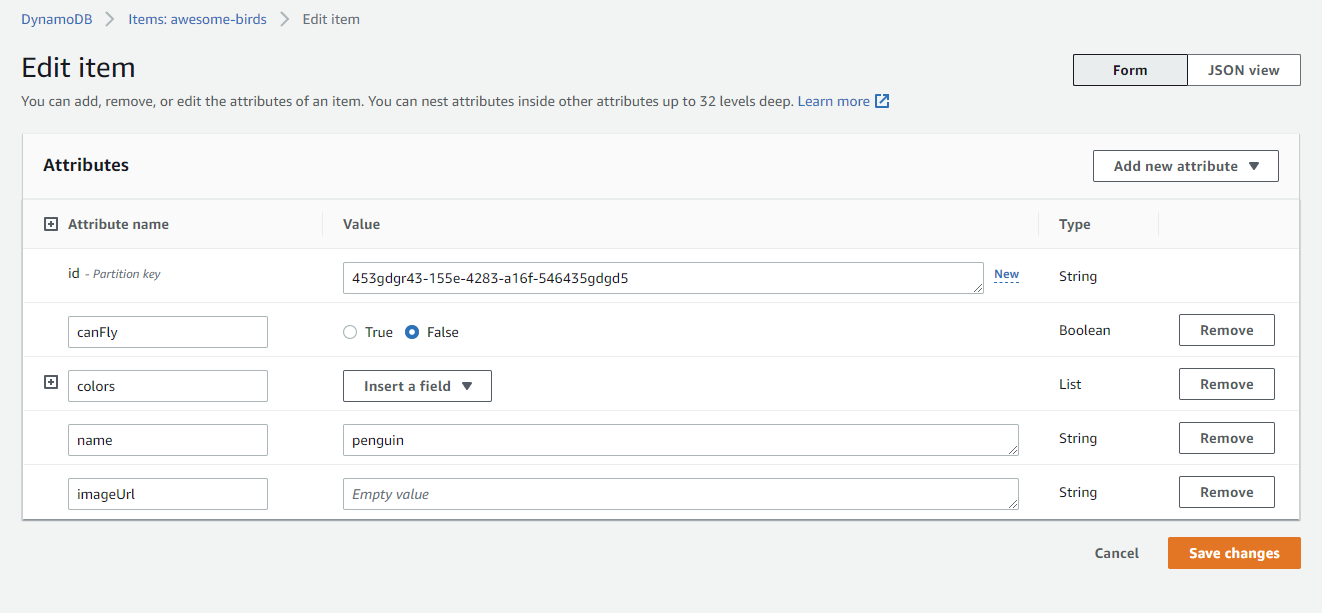The image size is (1322, 613).
Task: Open the Insert a field dropdown
Action: pyautogui.click(x=417, y=386)
